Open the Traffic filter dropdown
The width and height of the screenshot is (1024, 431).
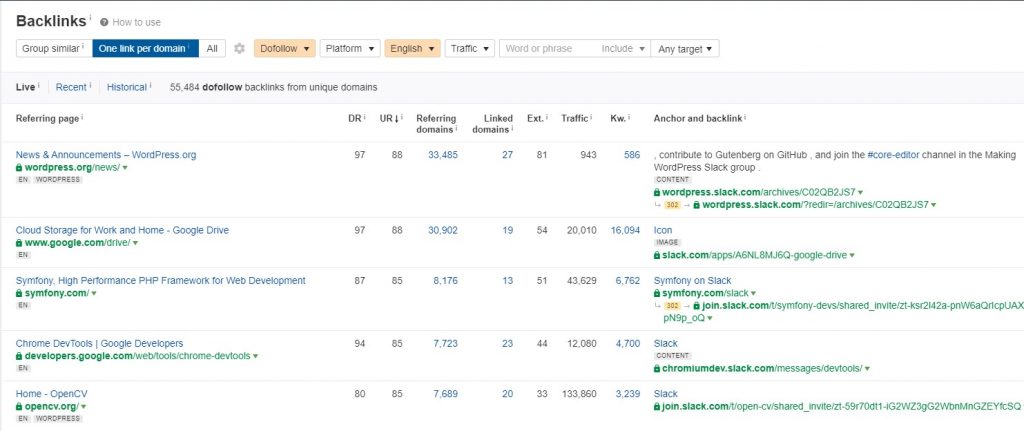[470, 48]
